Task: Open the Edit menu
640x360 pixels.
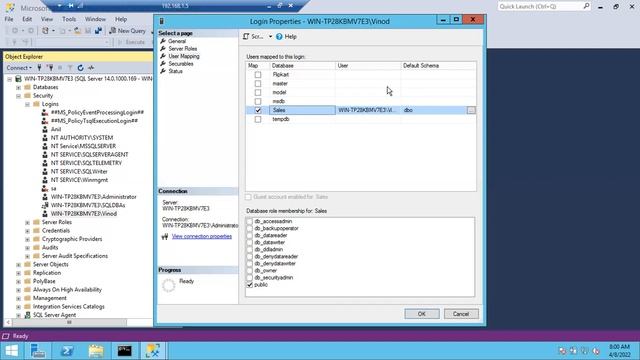Action: coord(27,19)
